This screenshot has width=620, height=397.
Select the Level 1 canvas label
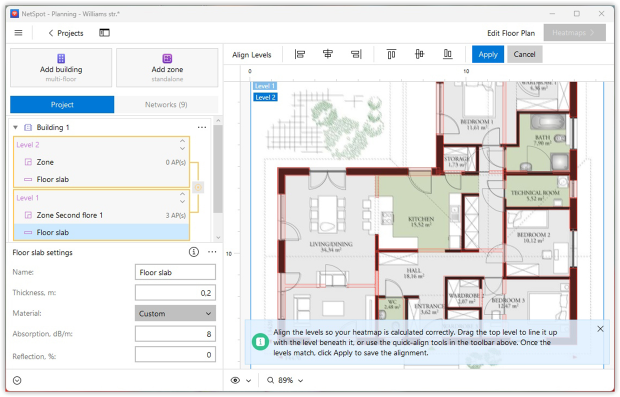(x=264, y=86)
